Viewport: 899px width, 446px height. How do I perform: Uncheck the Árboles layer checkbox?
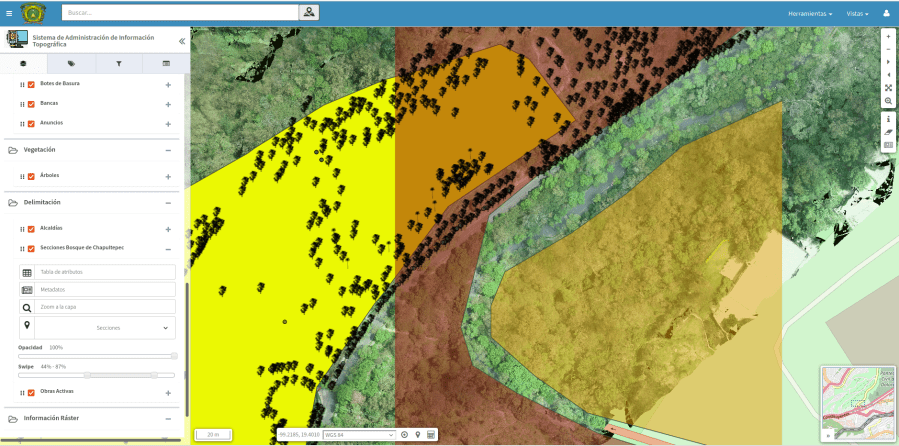[x=31, y=176]
